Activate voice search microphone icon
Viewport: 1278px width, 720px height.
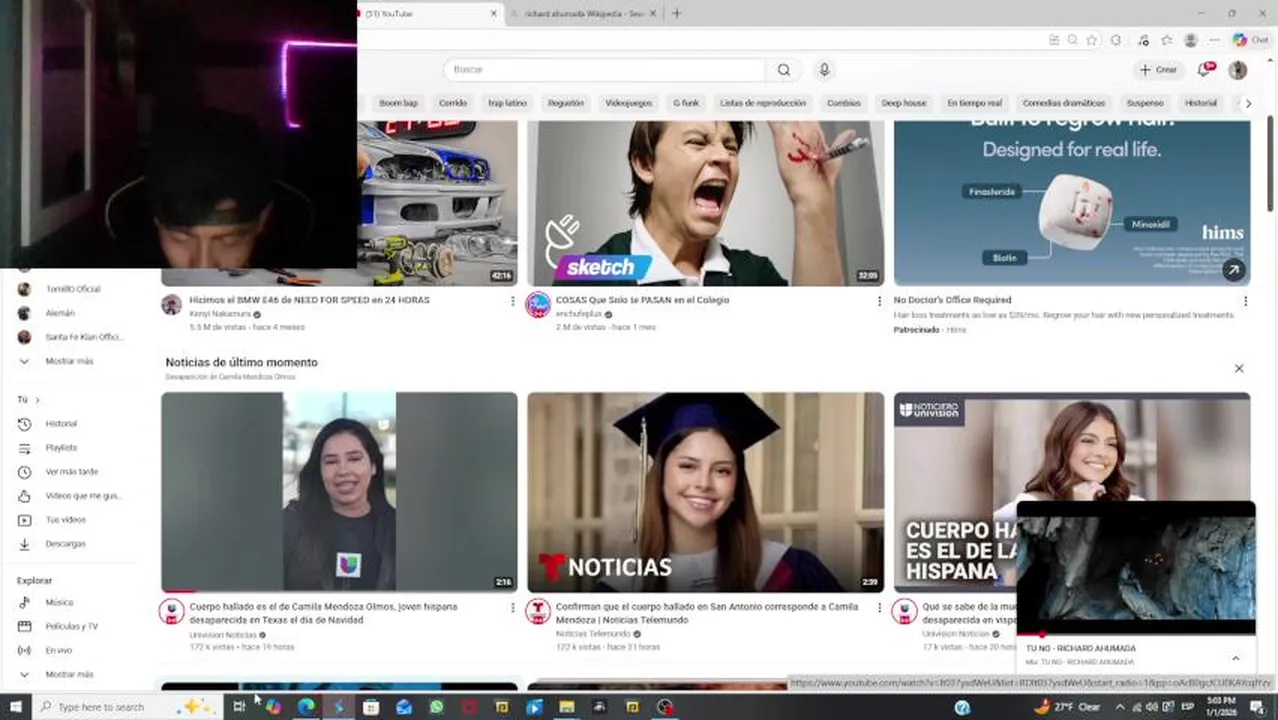824,70
